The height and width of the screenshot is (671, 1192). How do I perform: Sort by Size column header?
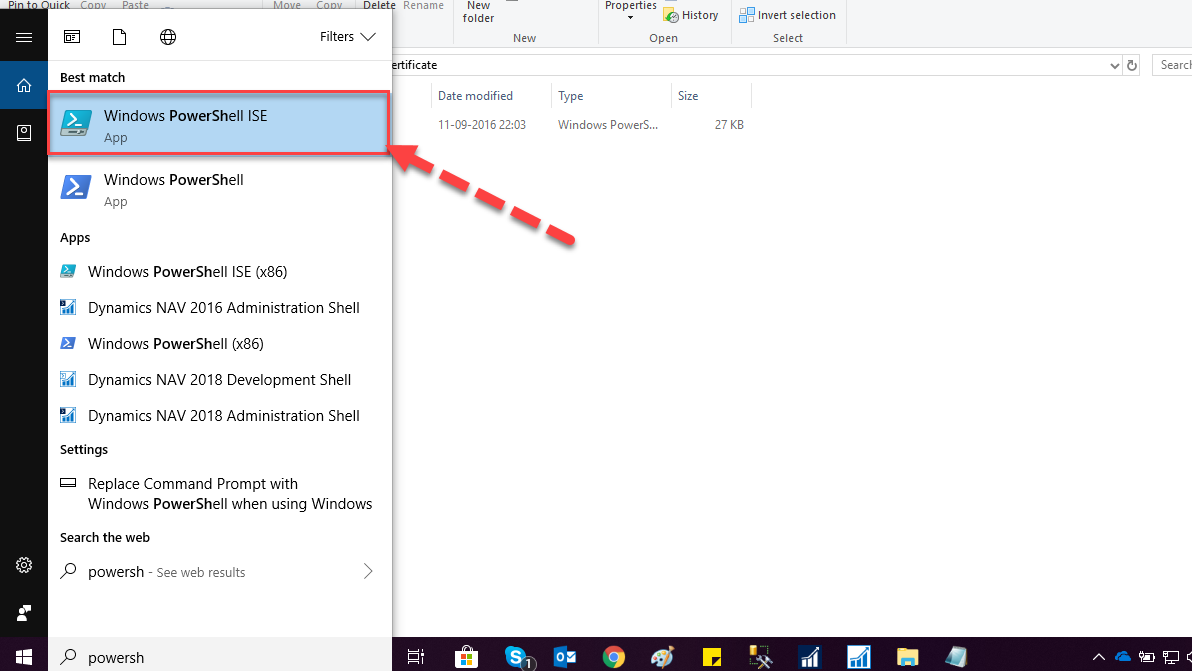click(711, 96)
